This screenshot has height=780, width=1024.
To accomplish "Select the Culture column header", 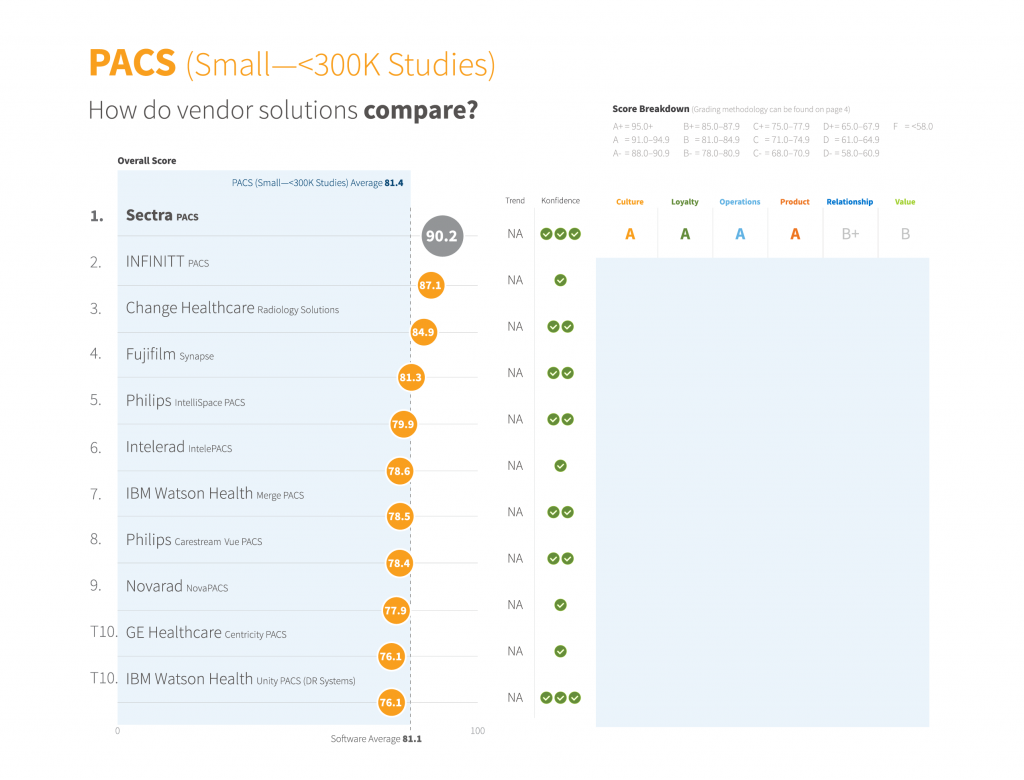I will pos(630,202).
